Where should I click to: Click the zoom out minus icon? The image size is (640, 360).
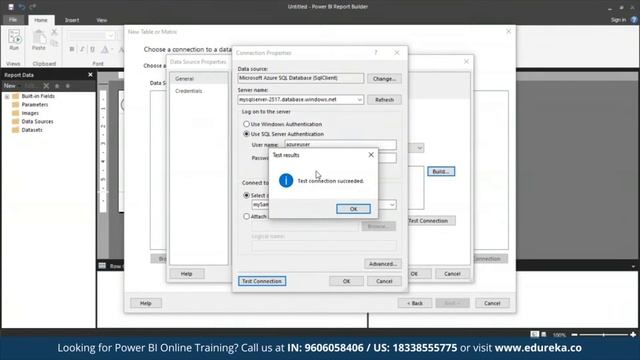(574, 335)
